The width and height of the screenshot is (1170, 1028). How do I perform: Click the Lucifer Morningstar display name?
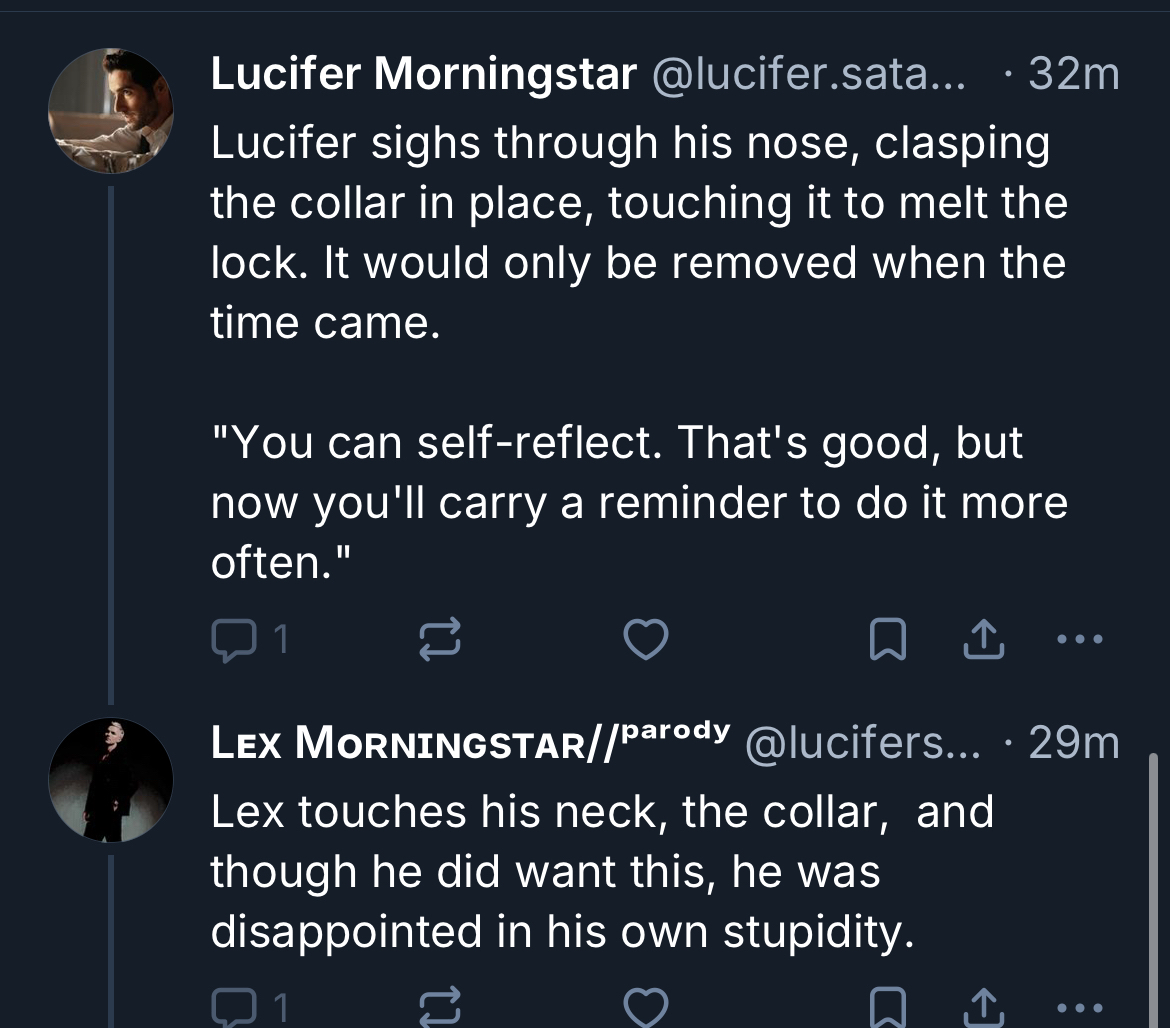pyautogui.click(x=423, y=74)
